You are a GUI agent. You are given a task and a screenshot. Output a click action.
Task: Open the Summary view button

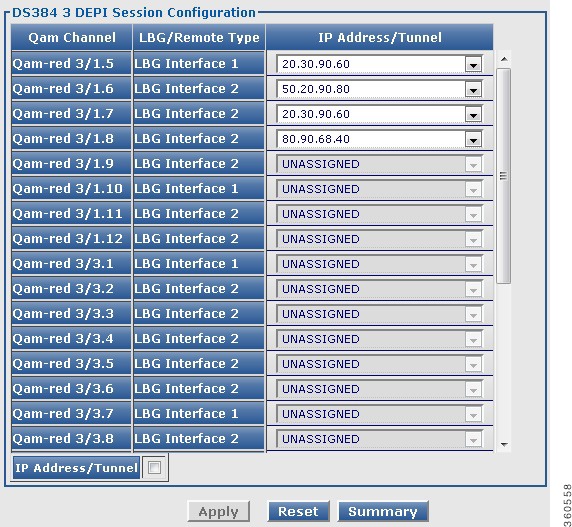tap(383, 512)
